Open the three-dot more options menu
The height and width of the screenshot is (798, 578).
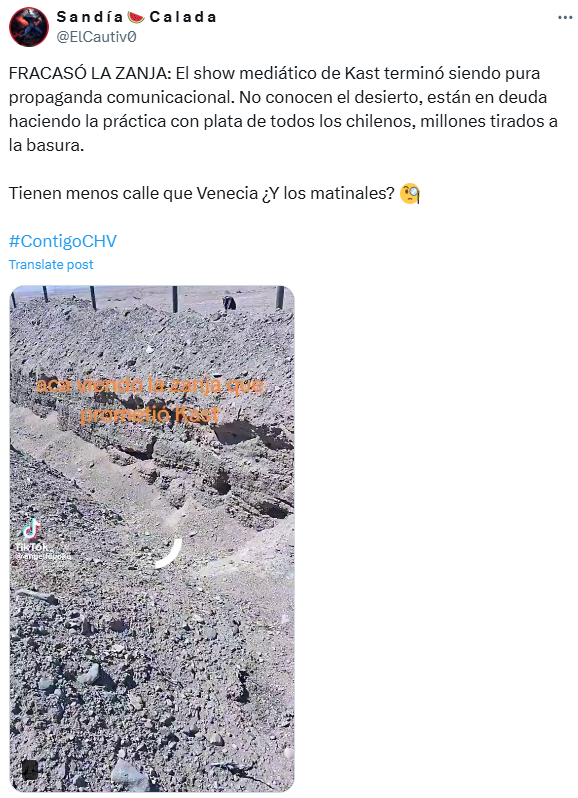click(x=565, y=17)
